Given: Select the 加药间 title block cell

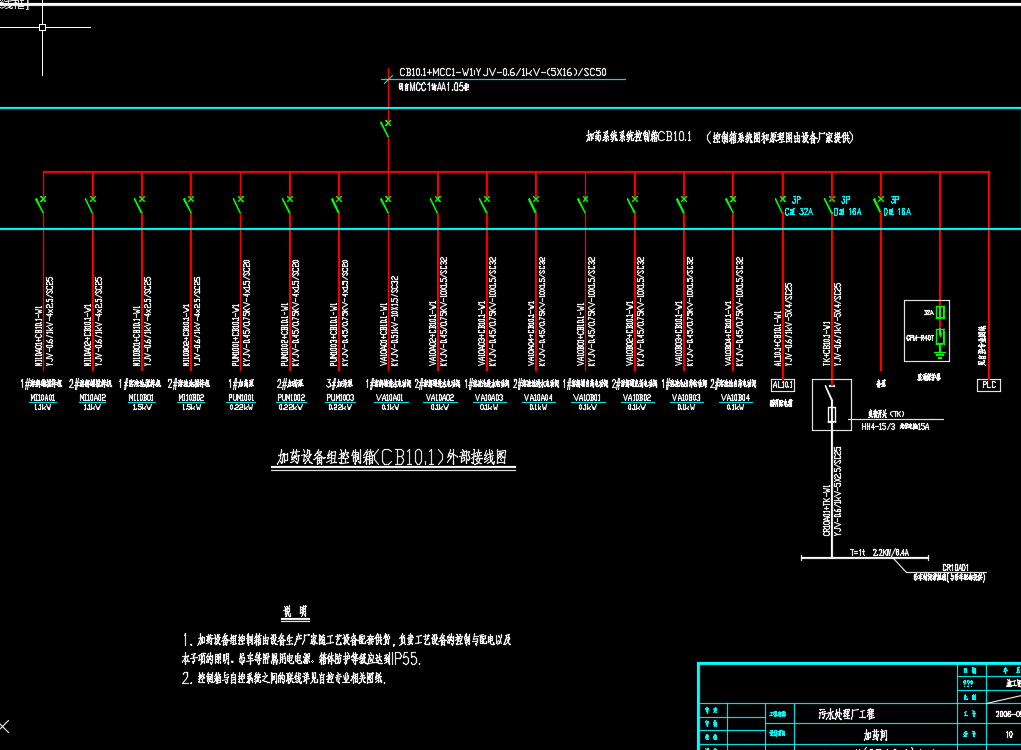Looking at the screenshot, I should (875, 735).
